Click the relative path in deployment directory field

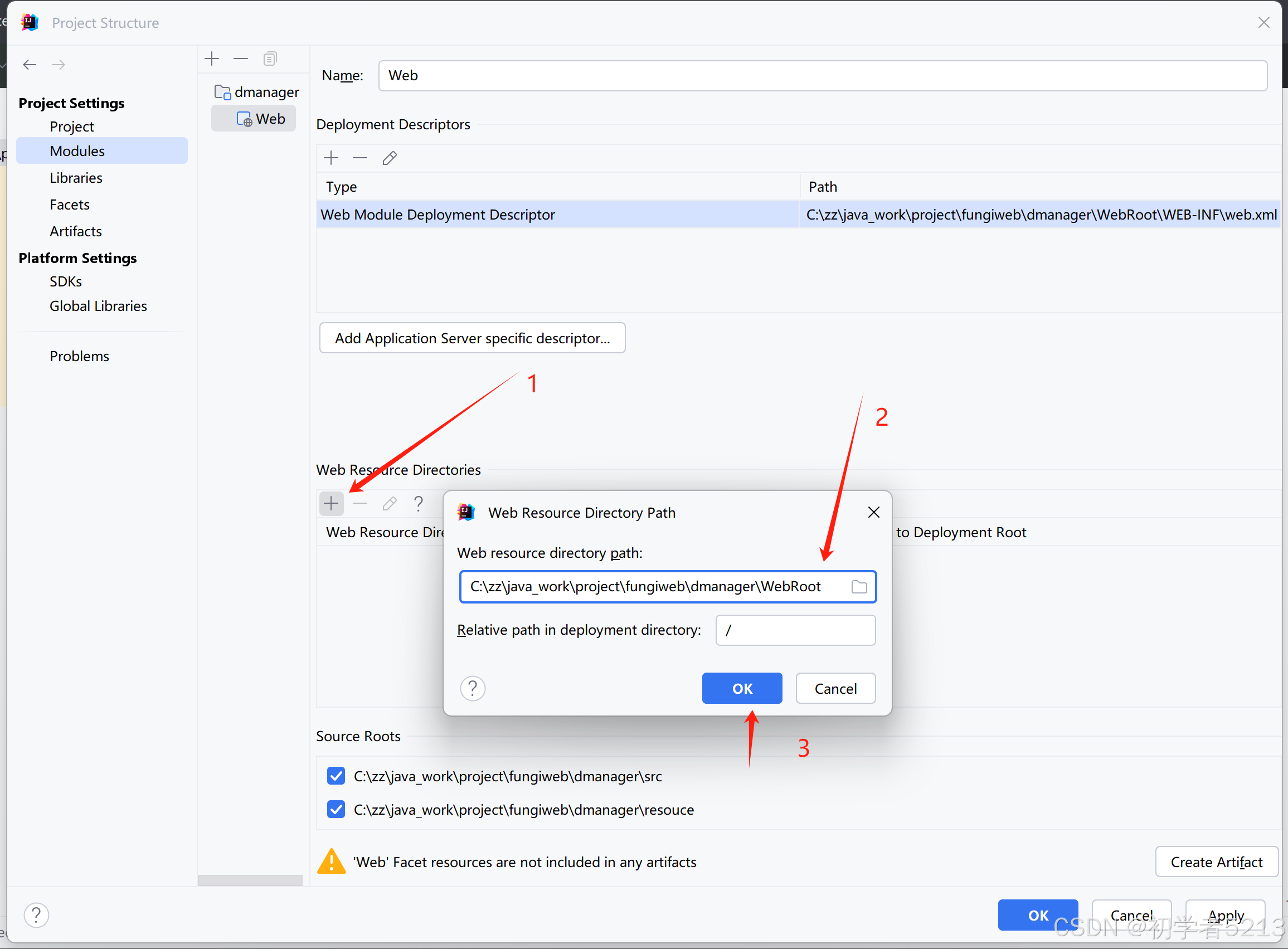(795, 630)
